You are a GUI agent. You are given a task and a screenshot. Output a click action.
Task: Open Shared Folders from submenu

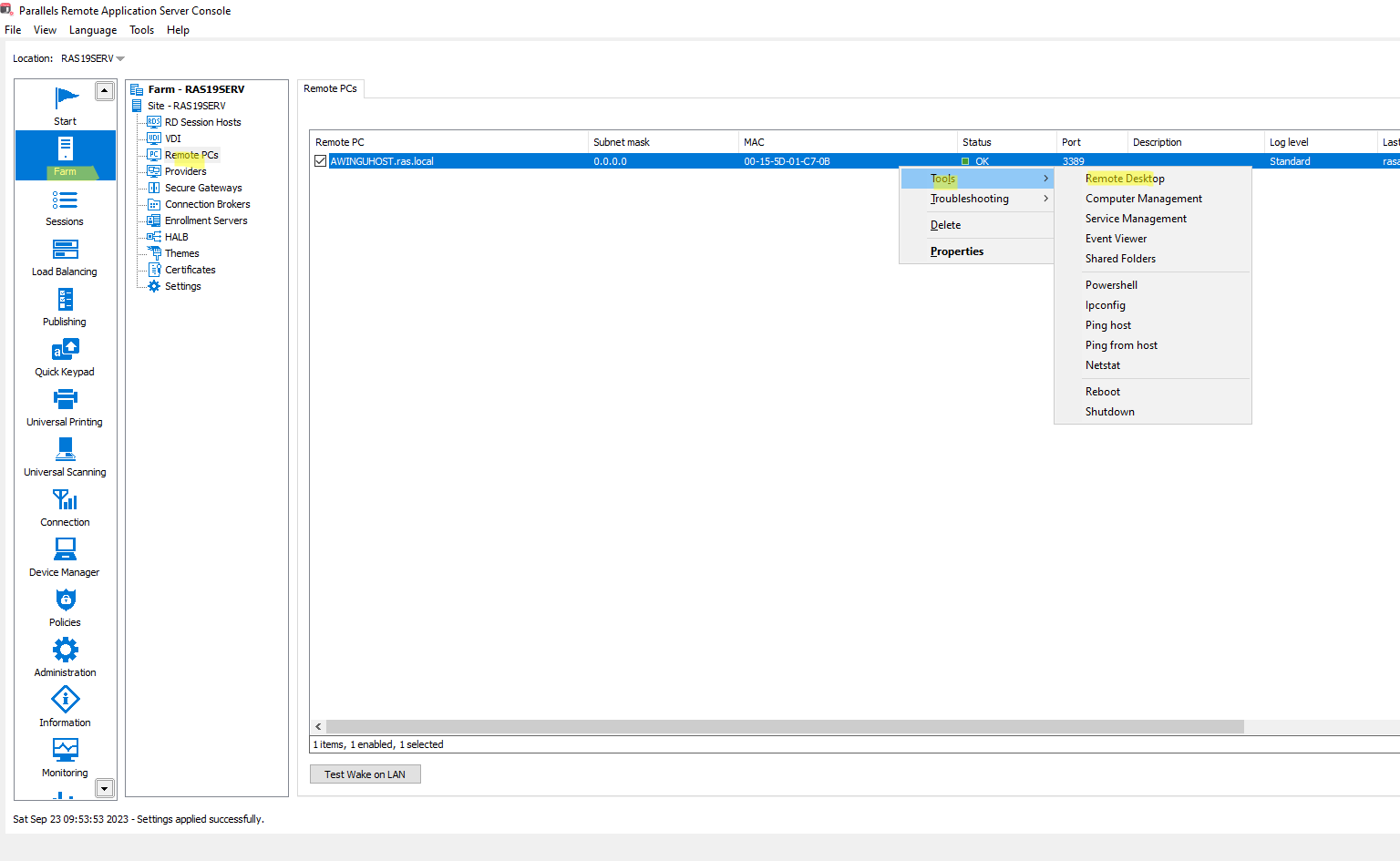pos(1152,259)
